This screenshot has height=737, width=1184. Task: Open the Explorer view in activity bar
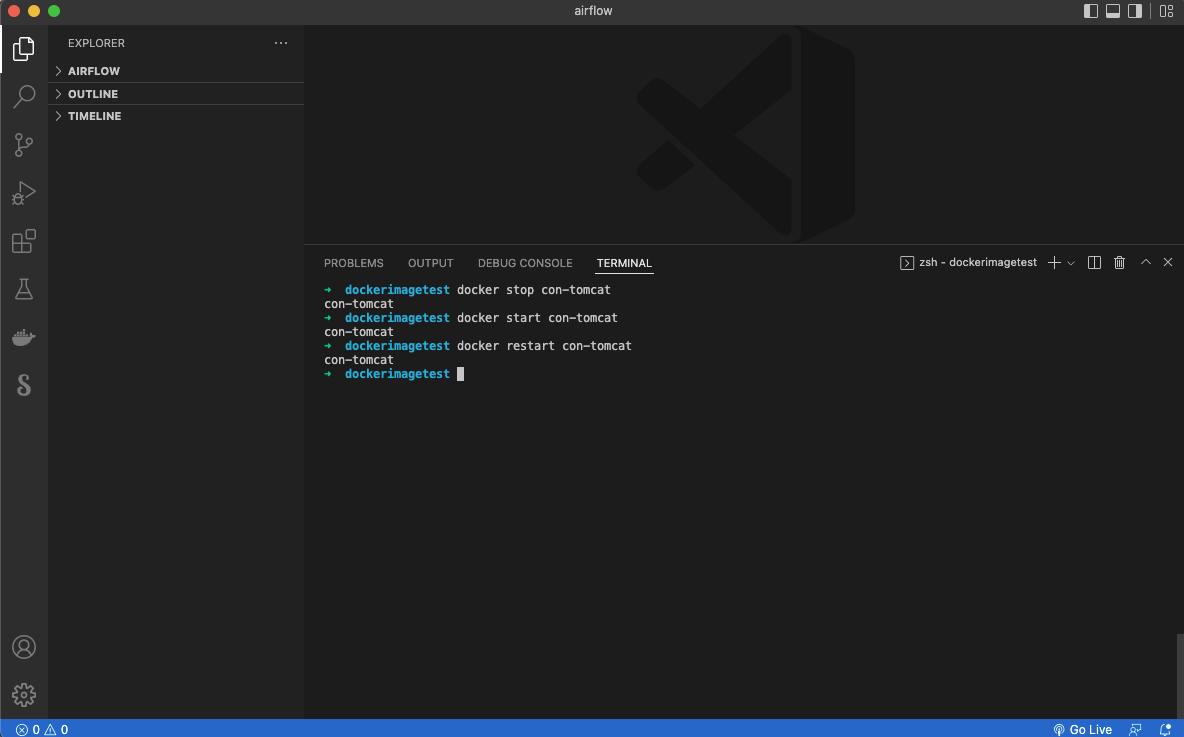coord(23,49)
